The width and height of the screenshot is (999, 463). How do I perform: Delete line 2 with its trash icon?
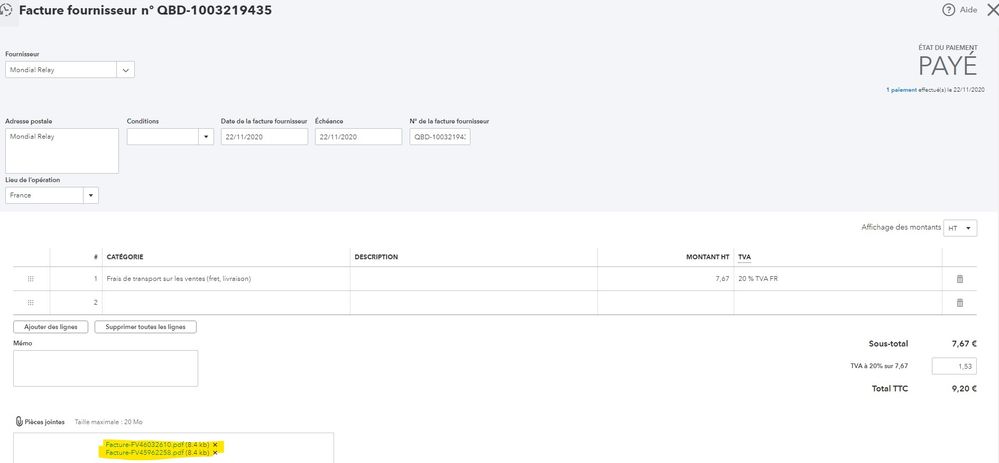pyautogui.click(x=960, y=303)
